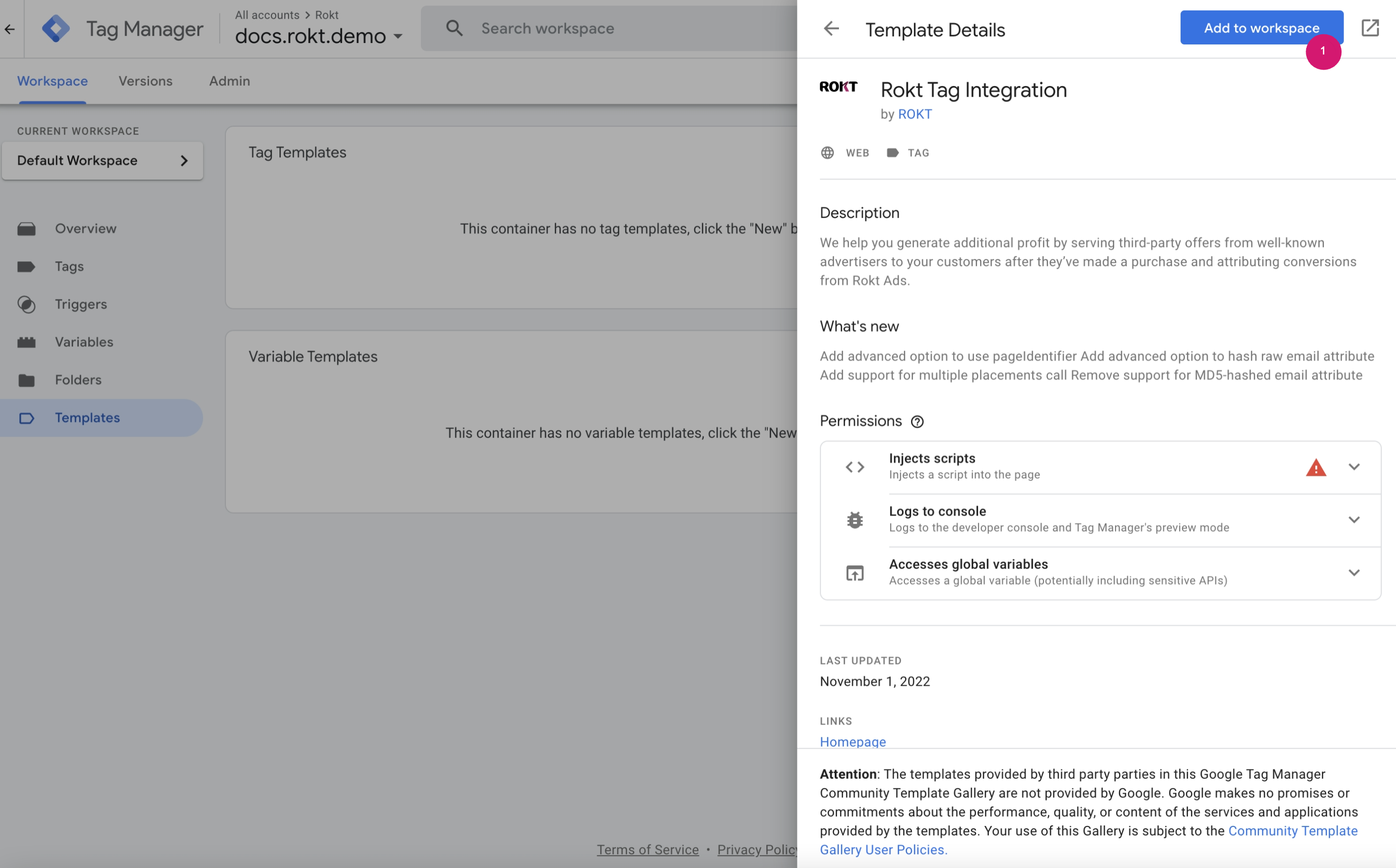The height and width of the screenshot is (868, 1396).
Task: Open the Terms of Service link
Action: (647, 850)
